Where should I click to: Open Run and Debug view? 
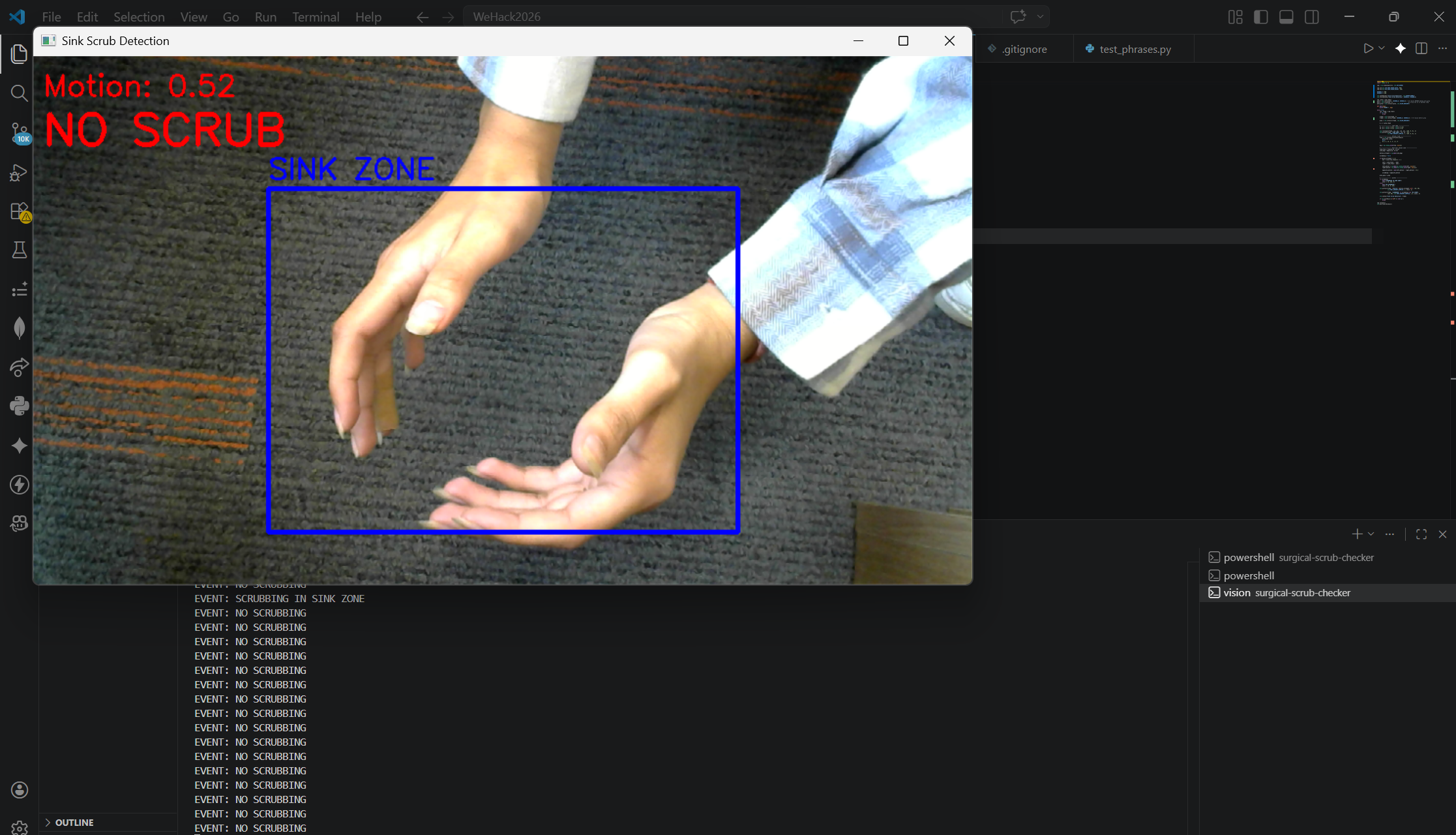tap(19, 172)
